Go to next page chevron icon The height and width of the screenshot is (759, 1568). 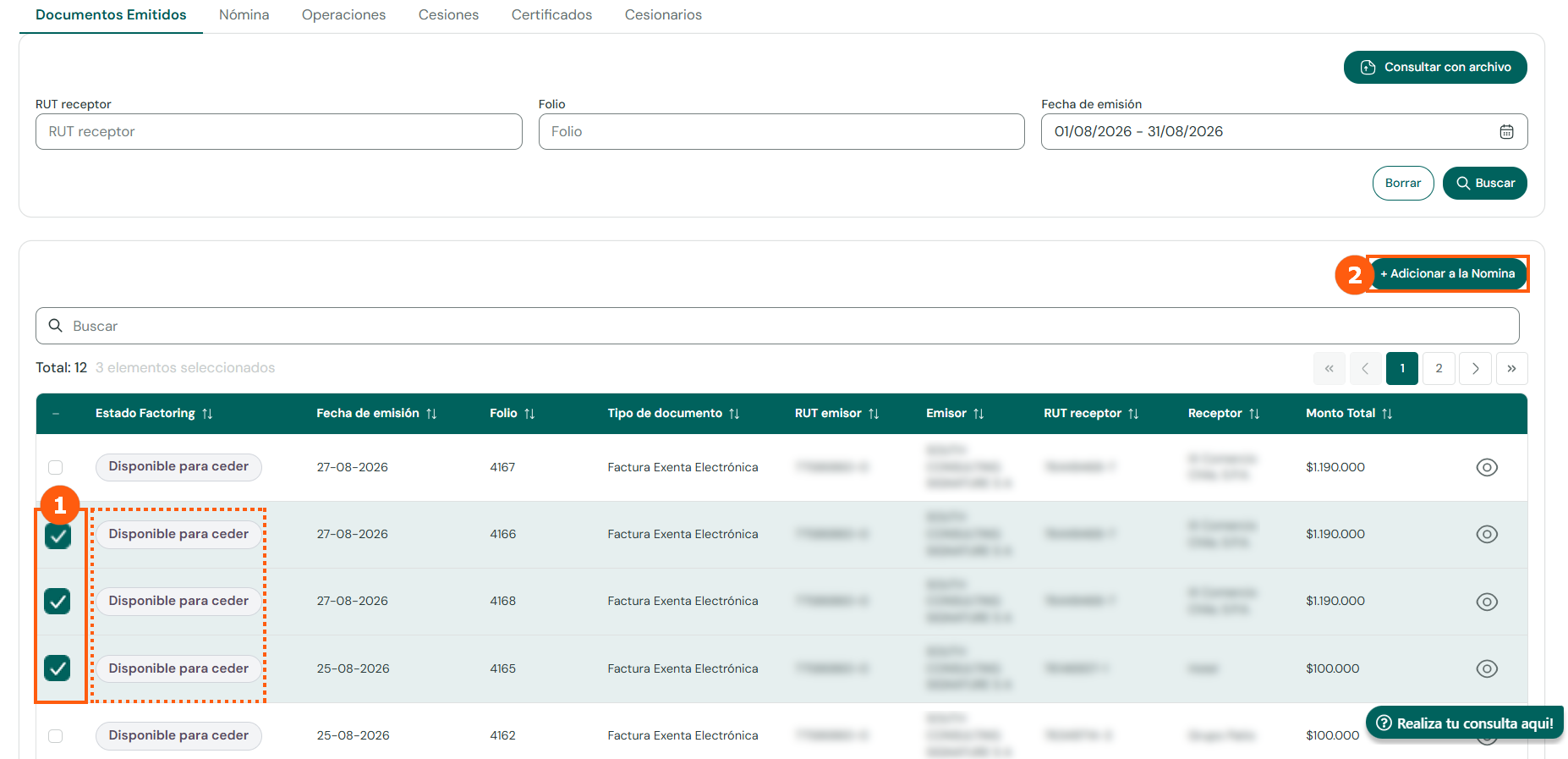click(x=1475, y=368)
